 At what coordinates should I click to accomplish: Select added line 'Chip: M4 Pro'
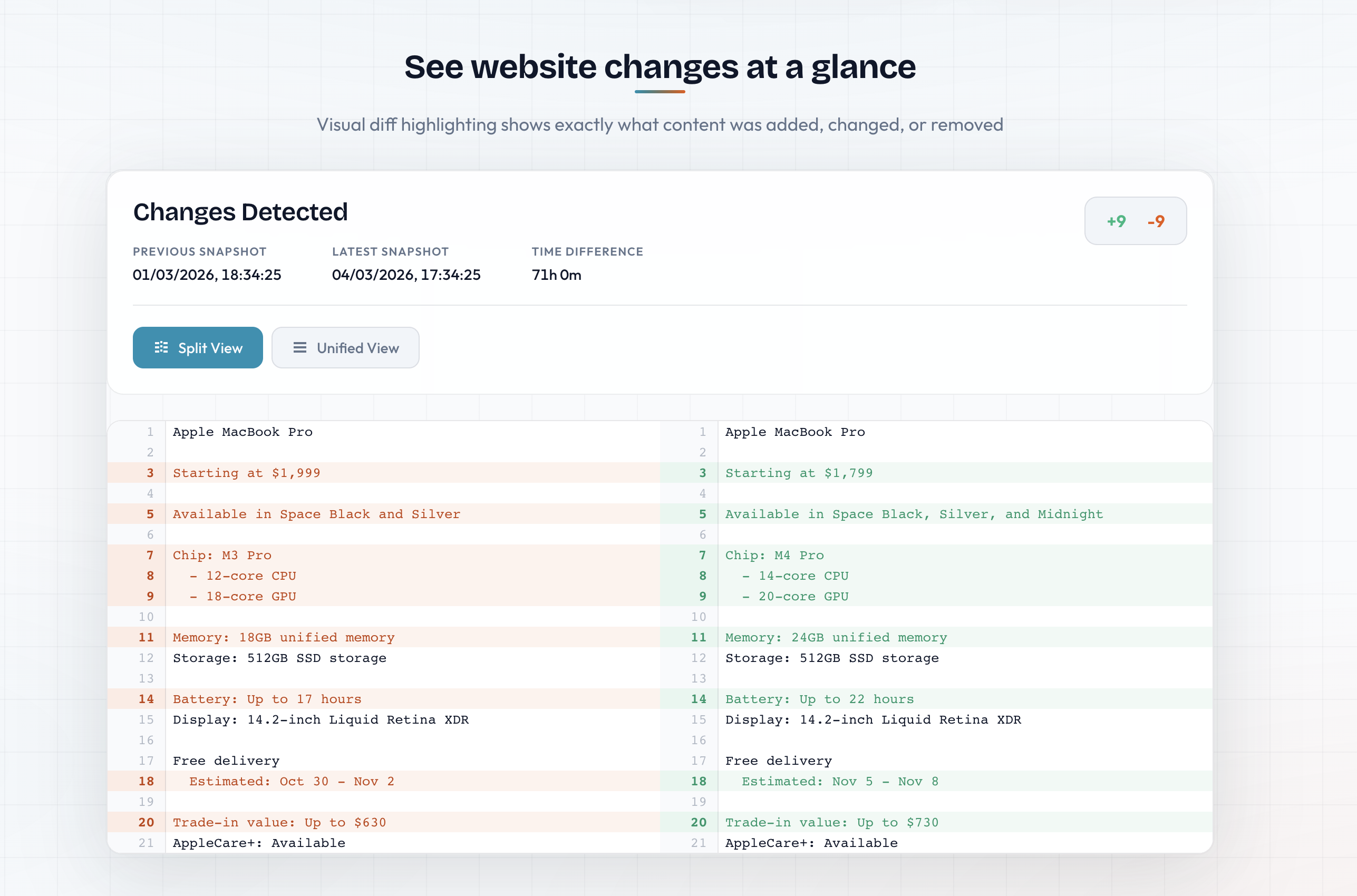936,555
